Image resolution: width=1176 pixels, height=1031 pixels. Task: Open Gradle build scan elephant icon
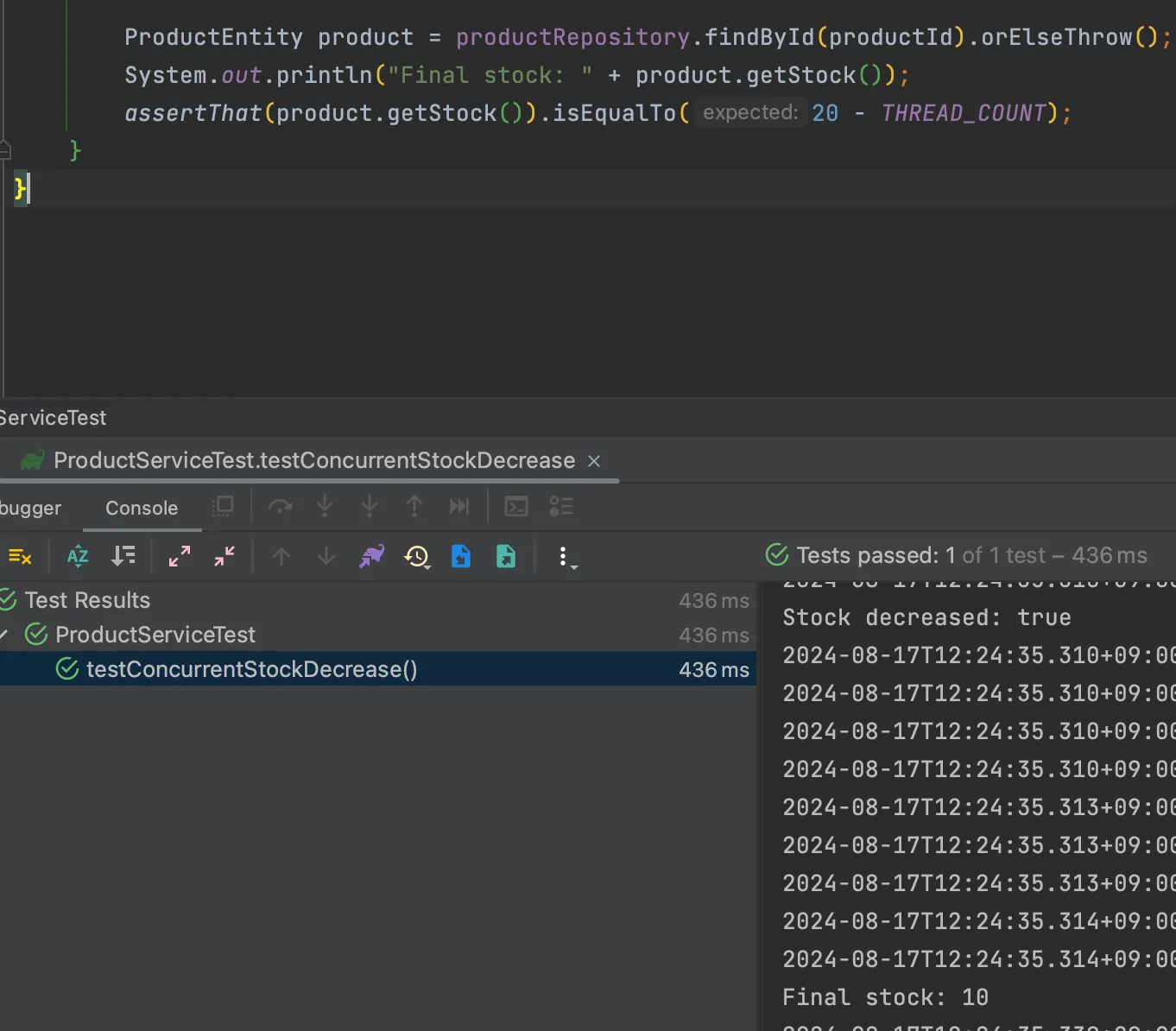(x=372, y=557)
